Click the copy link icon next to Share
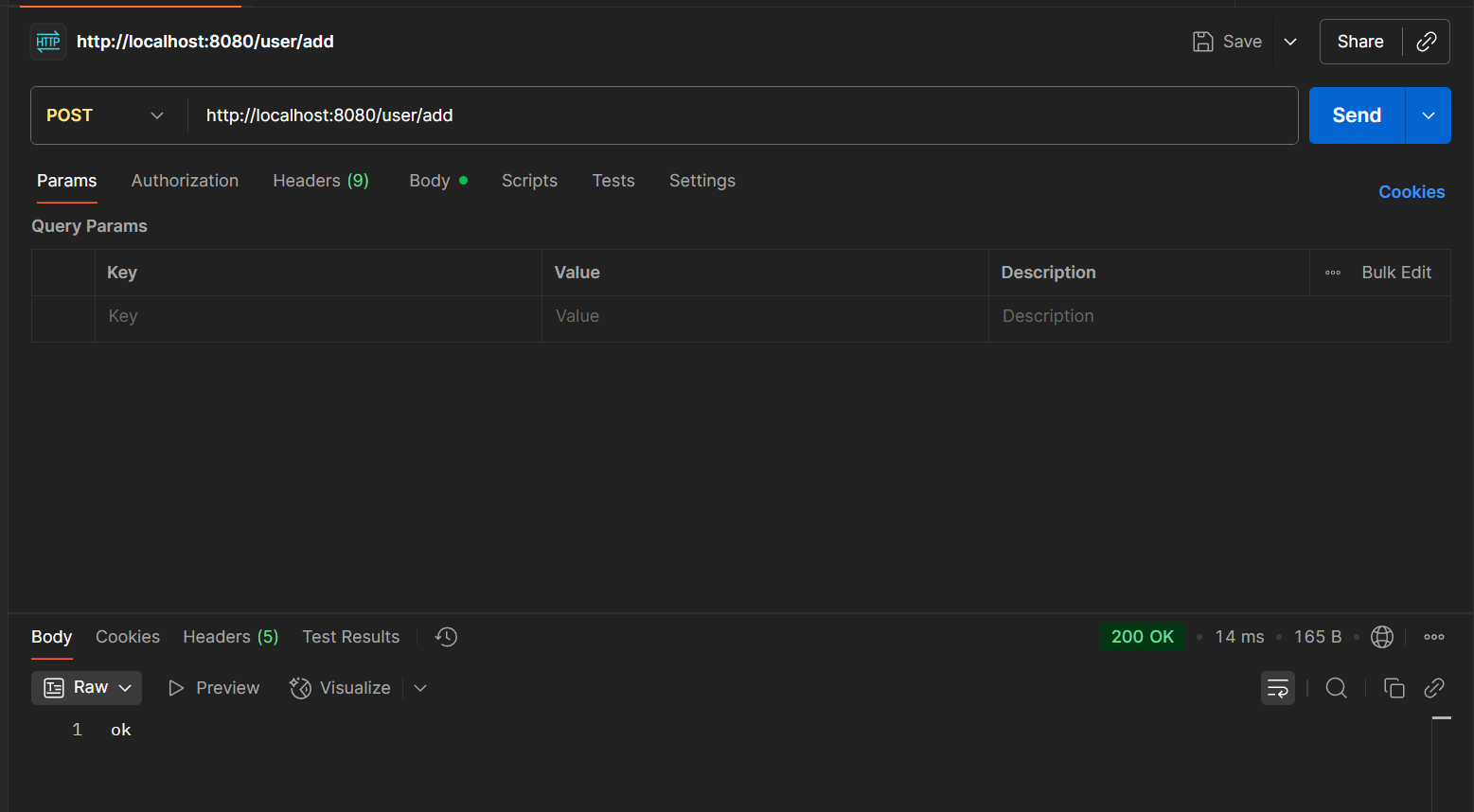 1426,42
